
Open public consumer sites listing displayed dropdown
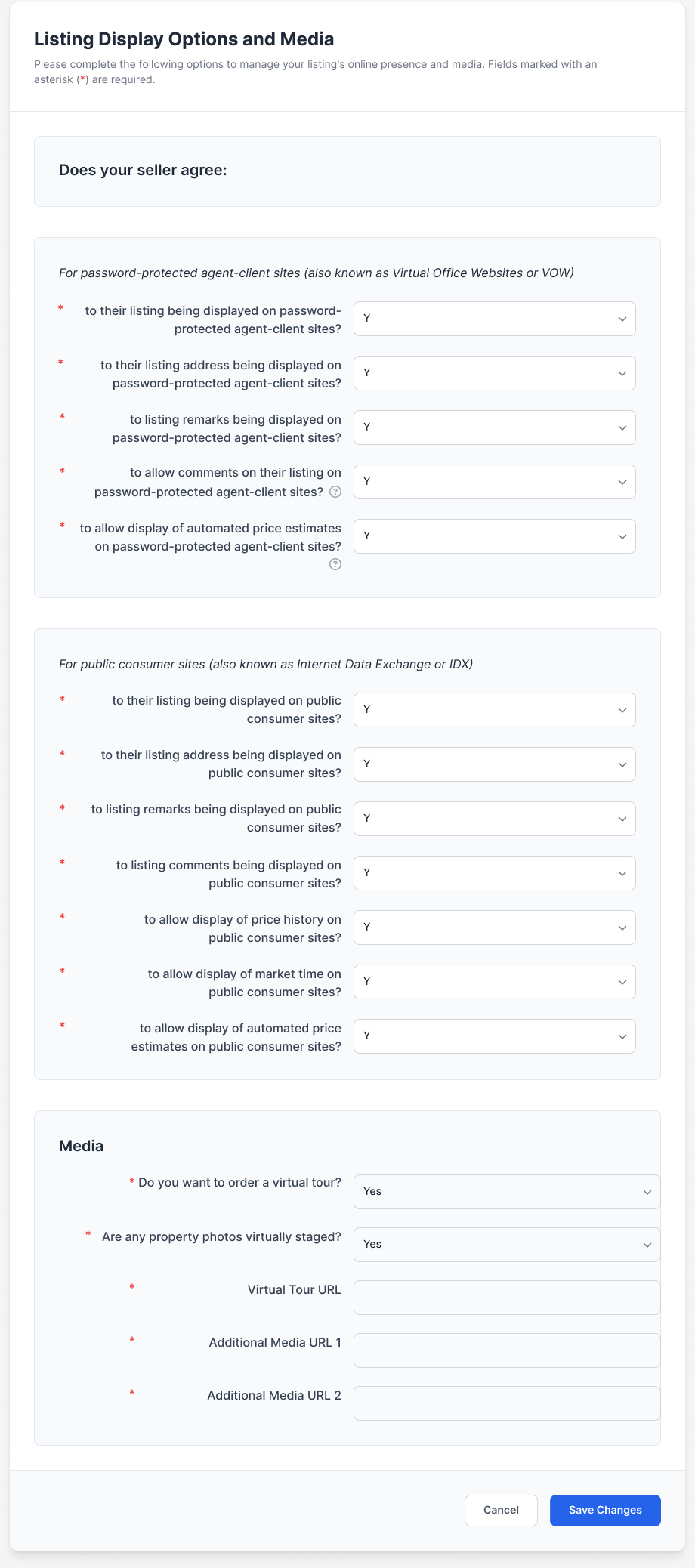pyautogui.click(x=494, y=710)
